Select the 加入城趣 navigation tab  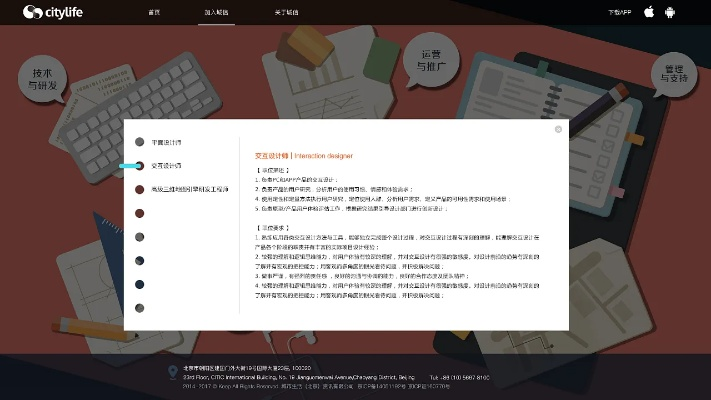(216, 12)
